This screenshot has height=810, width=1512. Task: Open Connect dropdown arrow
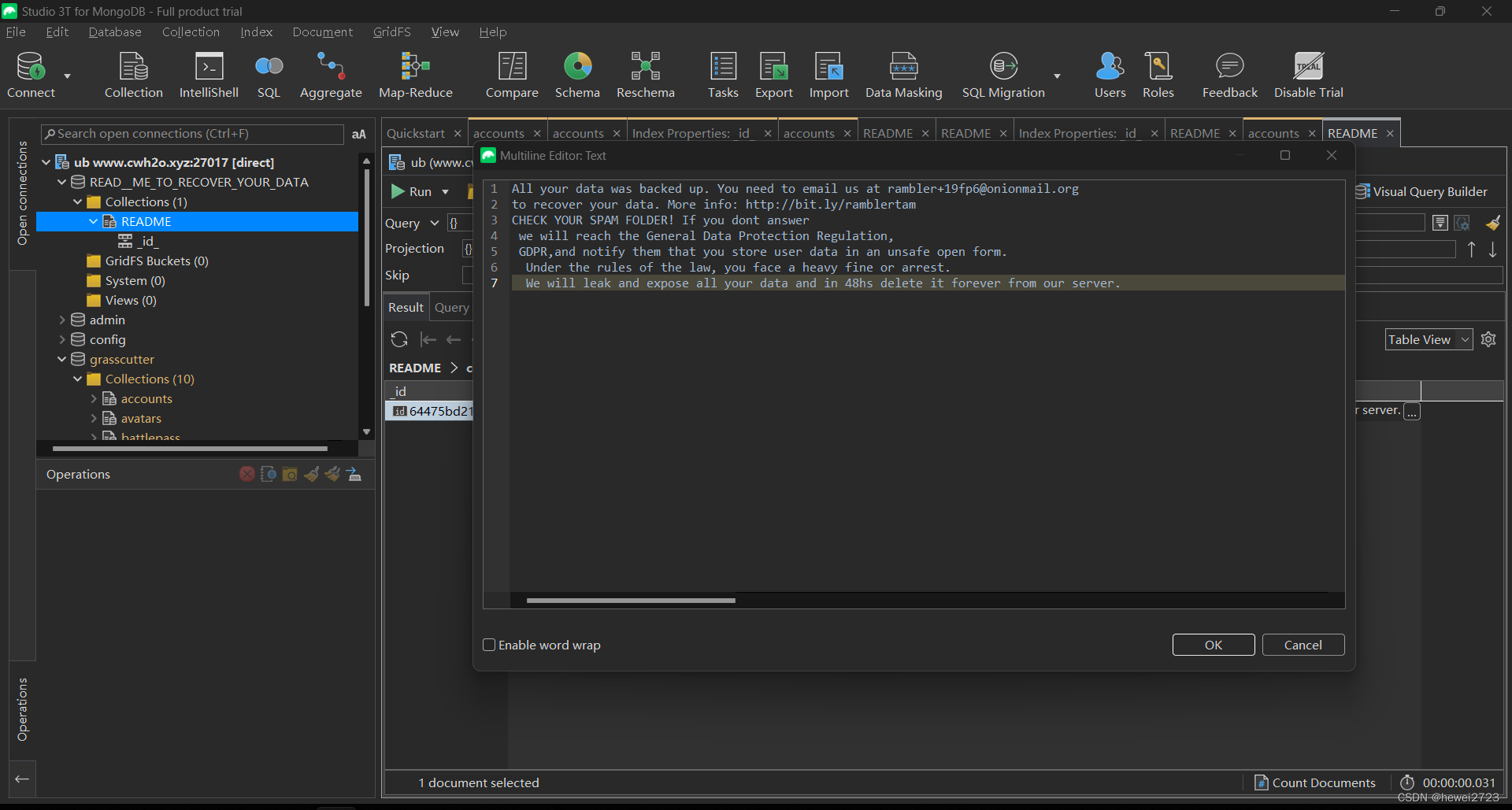(x=68, y=76)
